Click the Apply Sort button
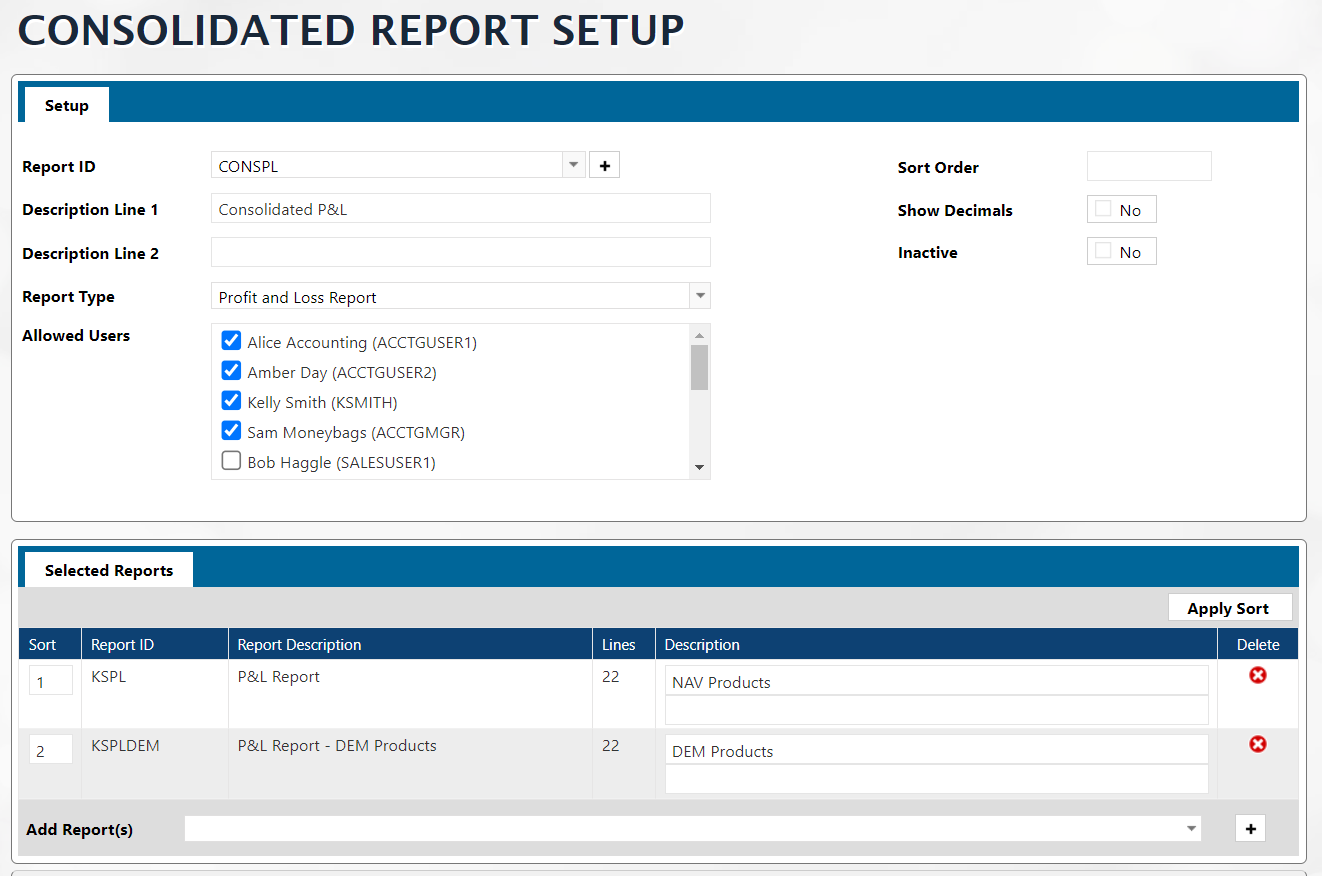The image size is (1322, 876). [1229, 608]
